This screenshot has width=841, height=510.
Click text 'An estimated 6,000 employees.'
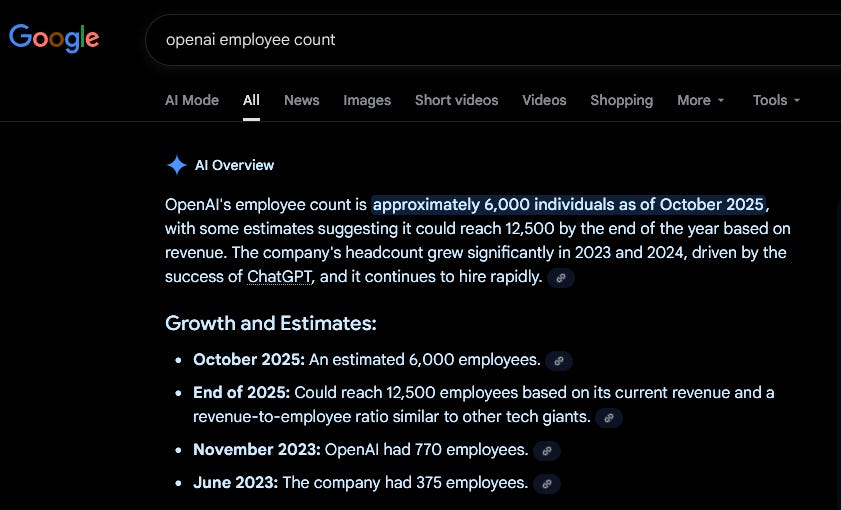tap(425, 359)
